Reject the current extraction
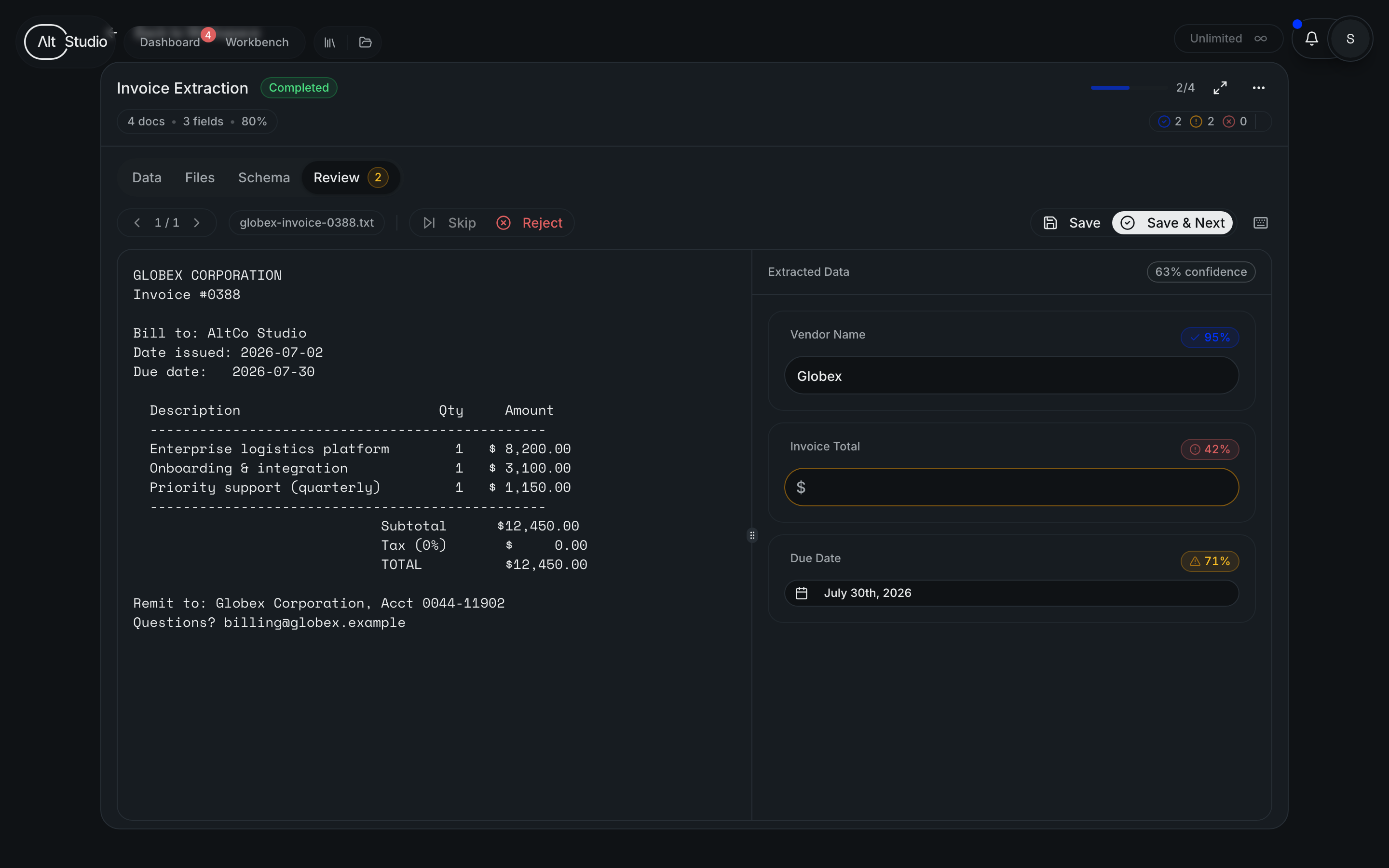This screenshot has height=868, width=1389. click(x=530, y=223)
